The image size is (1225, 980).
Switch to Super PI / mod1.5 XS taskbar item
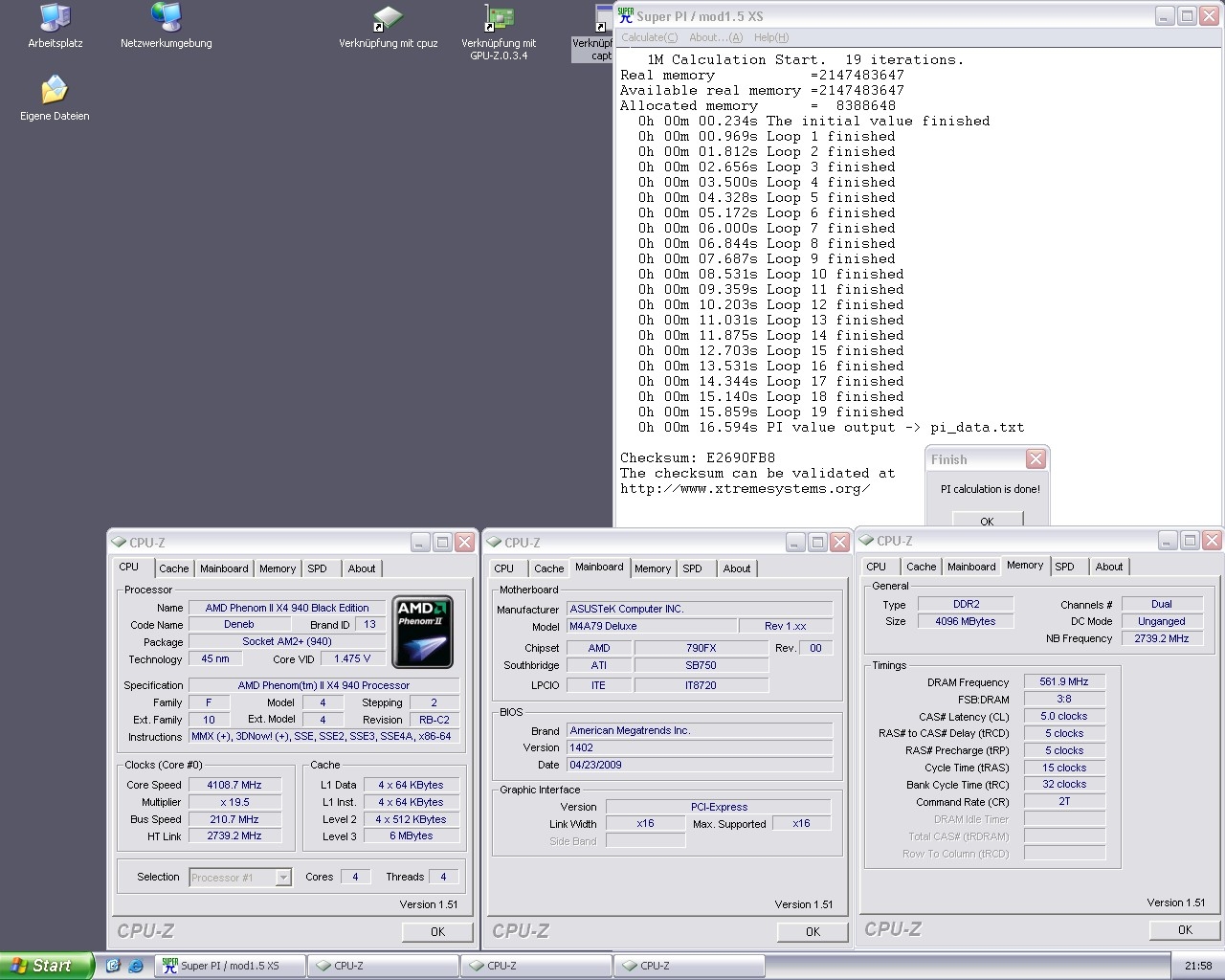click(230, 966)
